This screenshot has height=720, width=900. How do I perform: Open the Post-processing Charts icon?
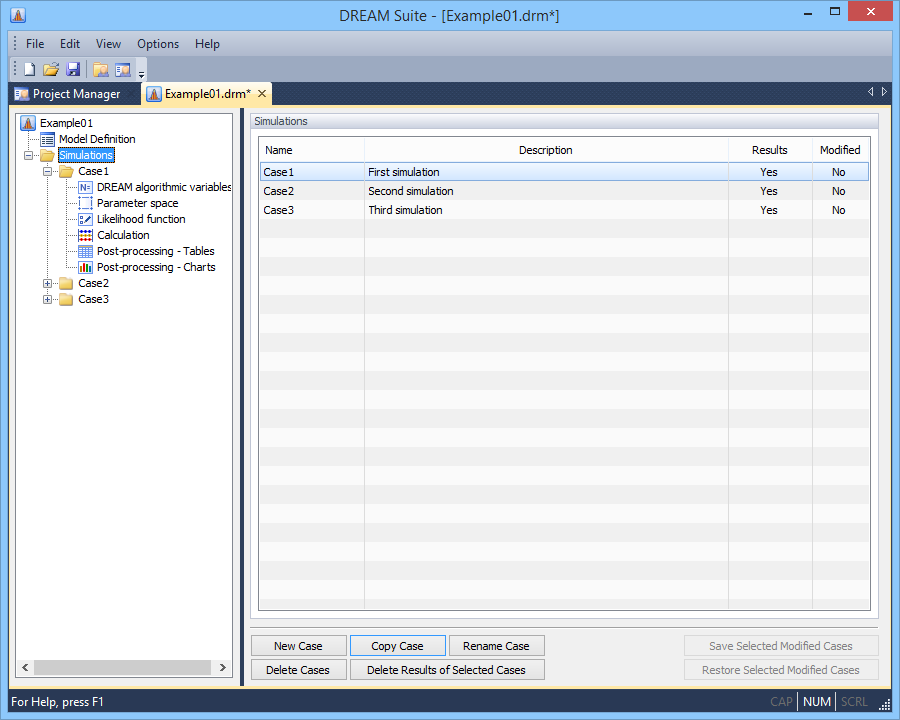point(86,268)
